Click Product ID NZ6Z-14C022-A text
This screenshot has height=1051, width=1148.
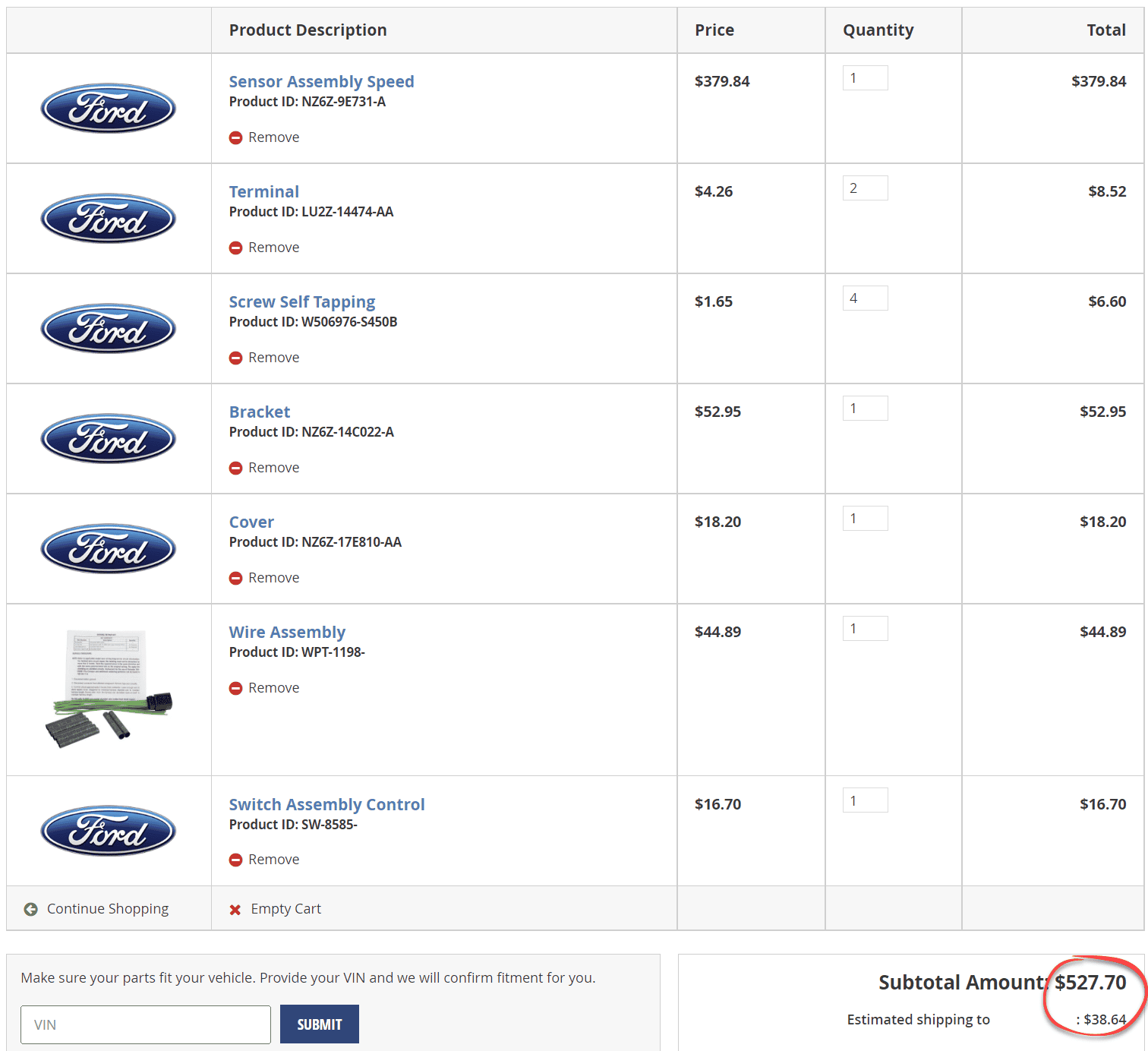coord(311,432)
